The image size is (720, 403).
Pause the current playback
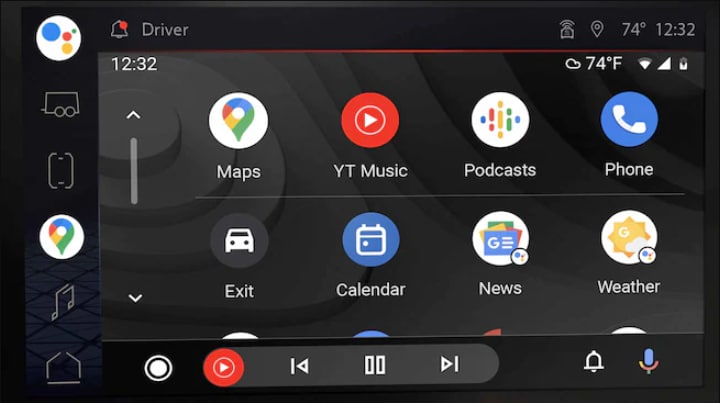(375, 365)
